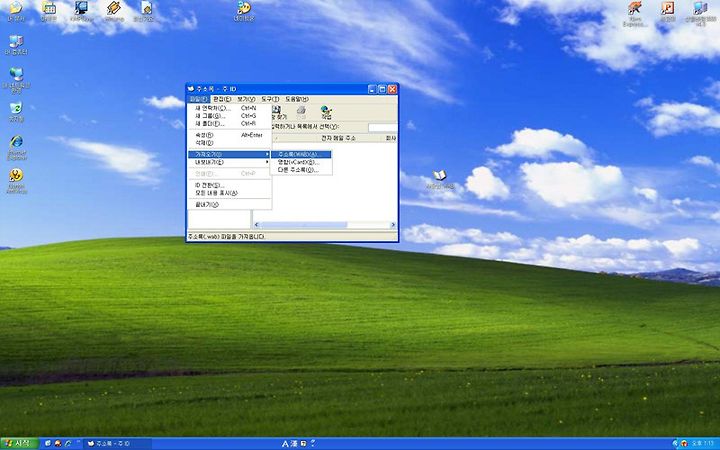The width and height of the screenshot is (720, 450).
Task: Select 삭제(D) in the file menu
Action: pyautogui.click(x=230, y=143)
